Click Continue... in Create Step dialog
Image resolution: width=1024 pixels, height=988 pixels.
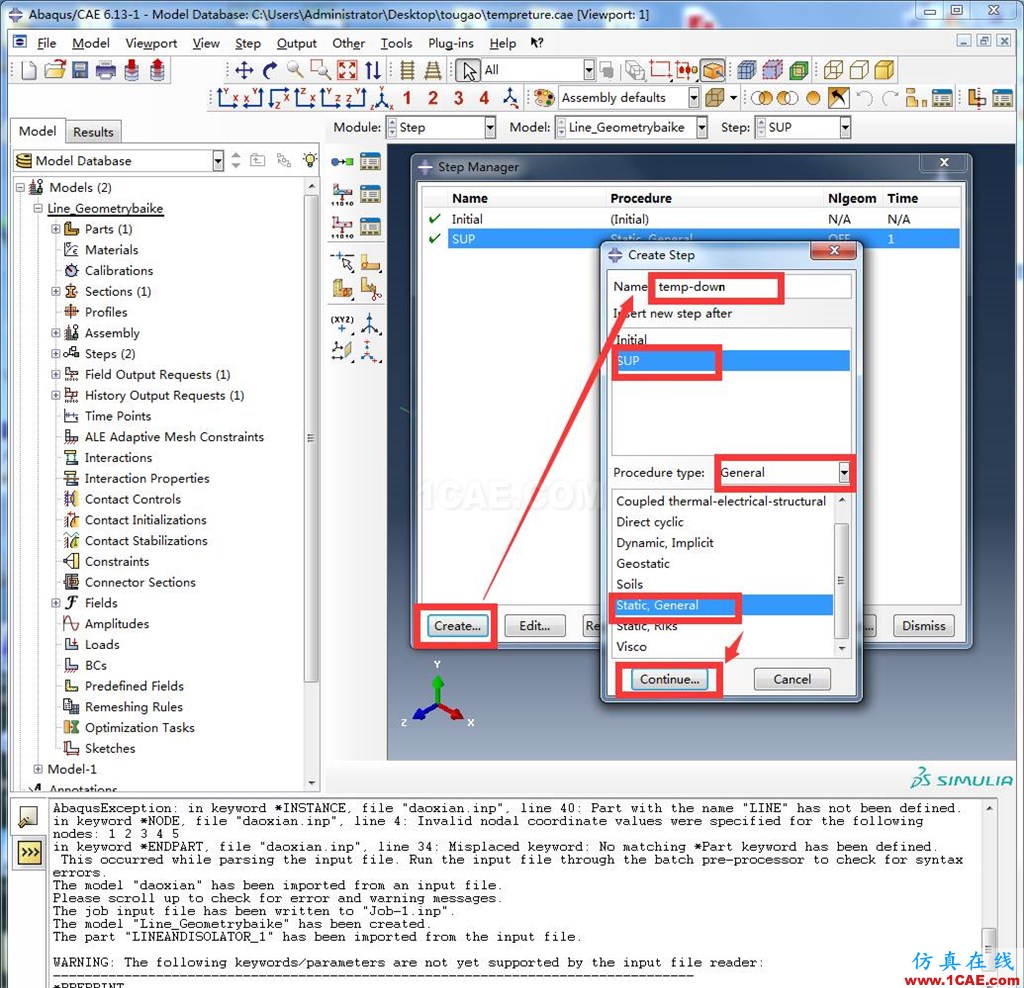pyautogui.click(x=669, y=679)
